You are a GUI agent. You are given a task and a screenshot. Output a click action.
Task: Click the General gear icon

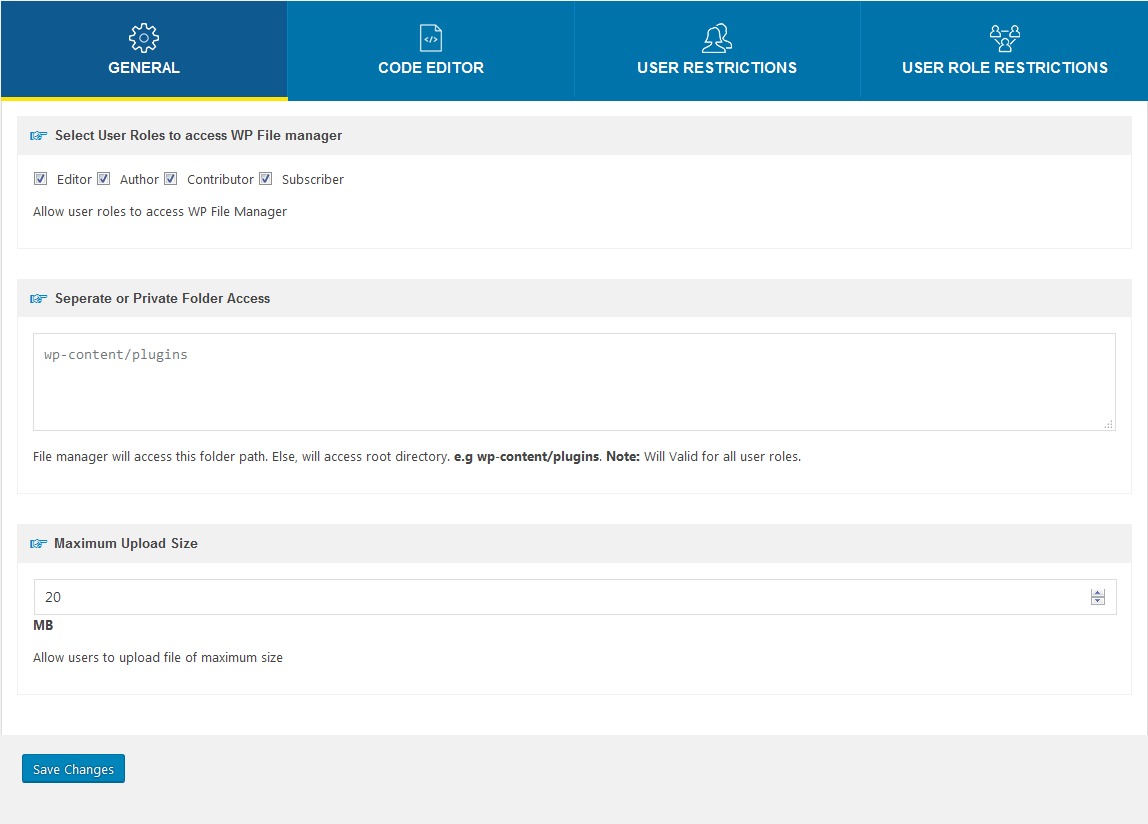(144, 38)
